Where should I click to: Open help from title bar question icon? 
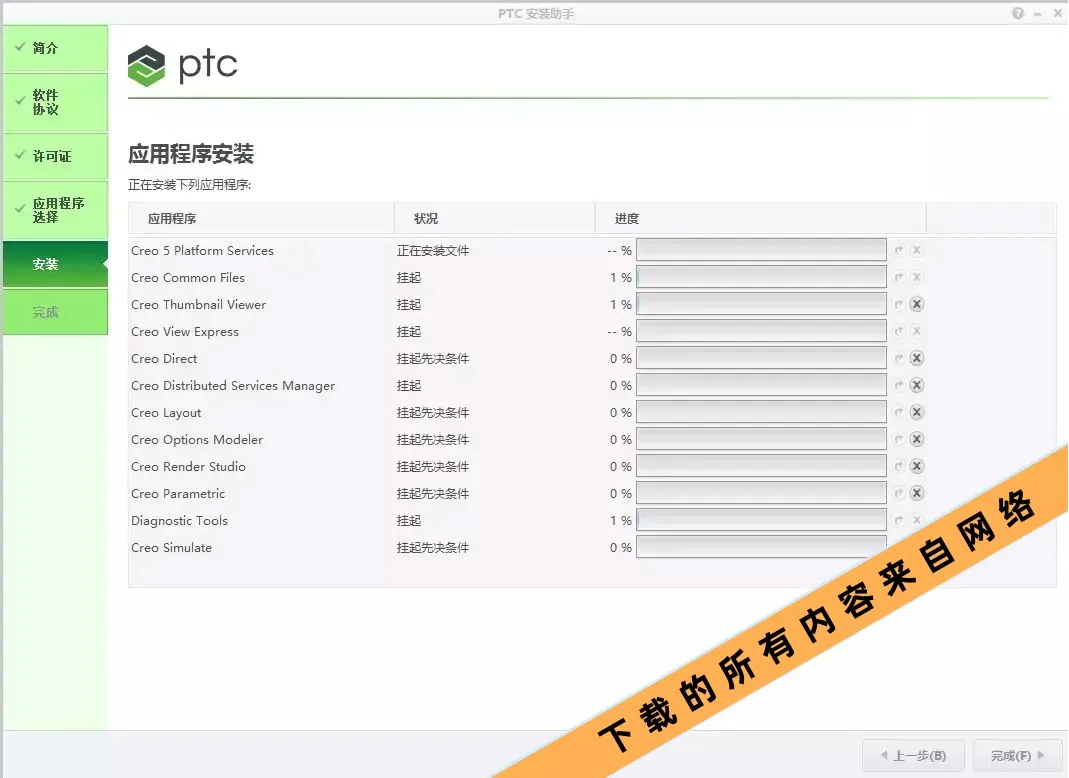pos(1018,13)
